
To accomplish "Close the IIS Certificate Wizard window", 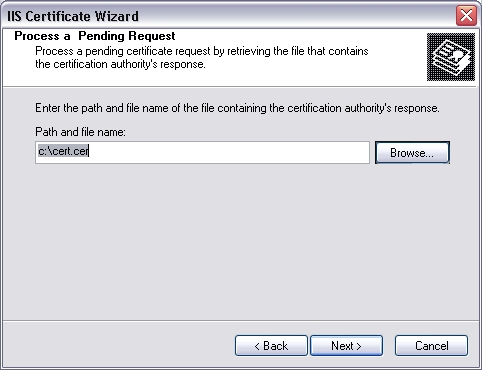I will (466, 15).
